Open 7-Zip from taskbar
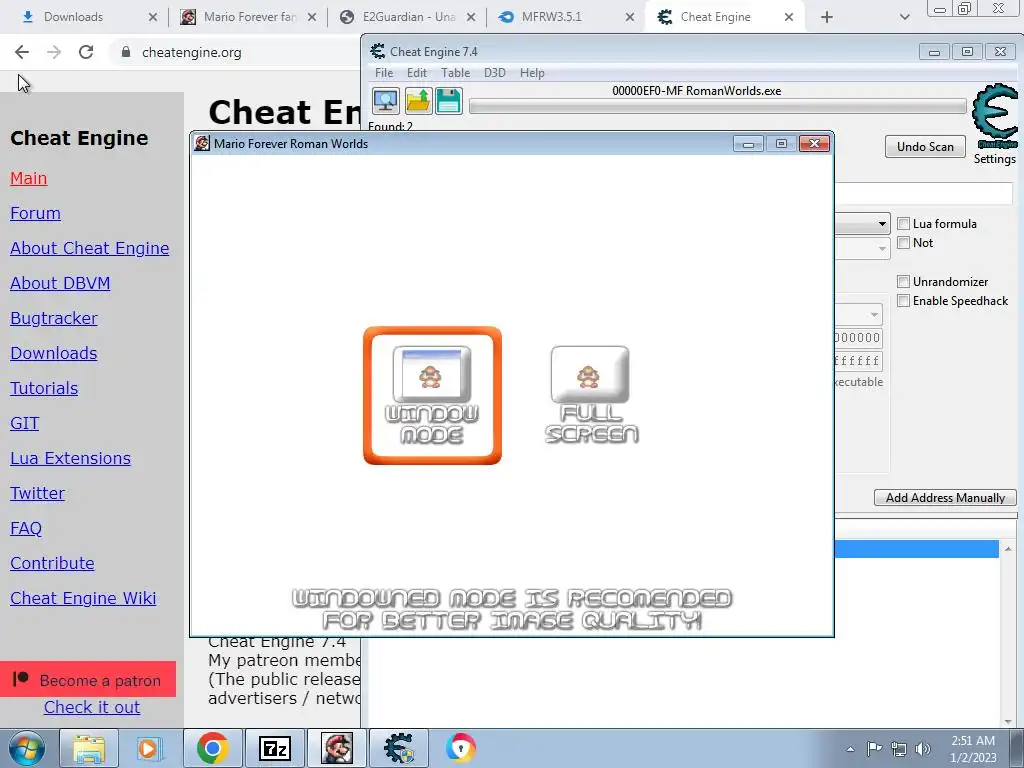The width and height of the screenshot is (1024, 768). (x=274, y=748)
